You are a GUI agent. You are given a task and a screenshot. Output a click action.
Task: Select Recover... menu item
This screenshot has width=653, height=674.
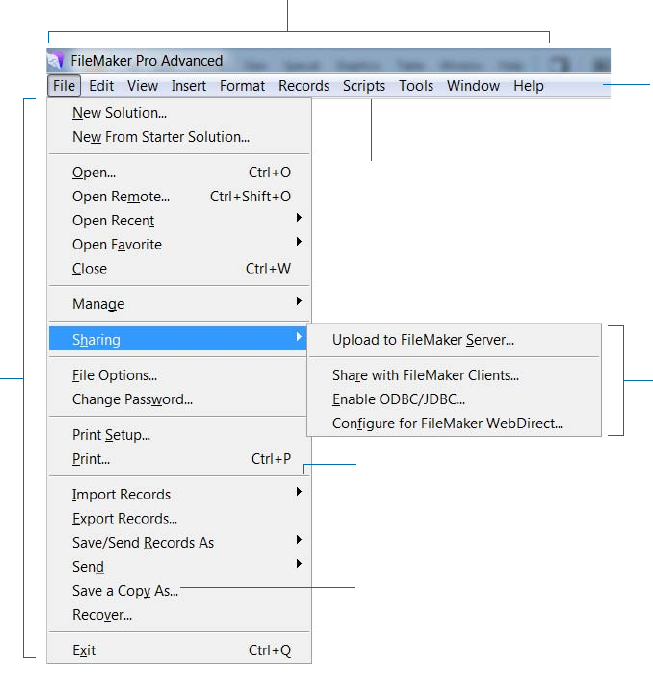[179, 615]
